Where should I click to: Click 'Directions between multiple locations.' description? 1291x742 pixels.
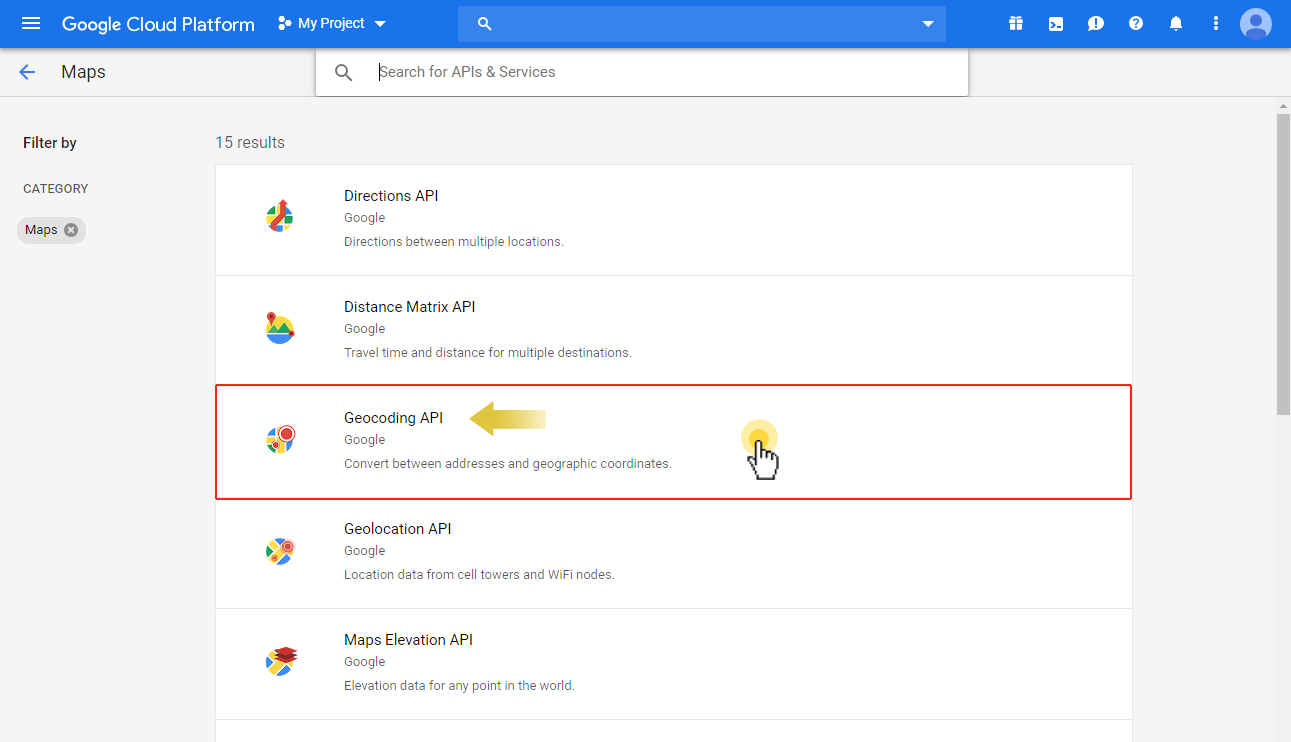[454, 242]
